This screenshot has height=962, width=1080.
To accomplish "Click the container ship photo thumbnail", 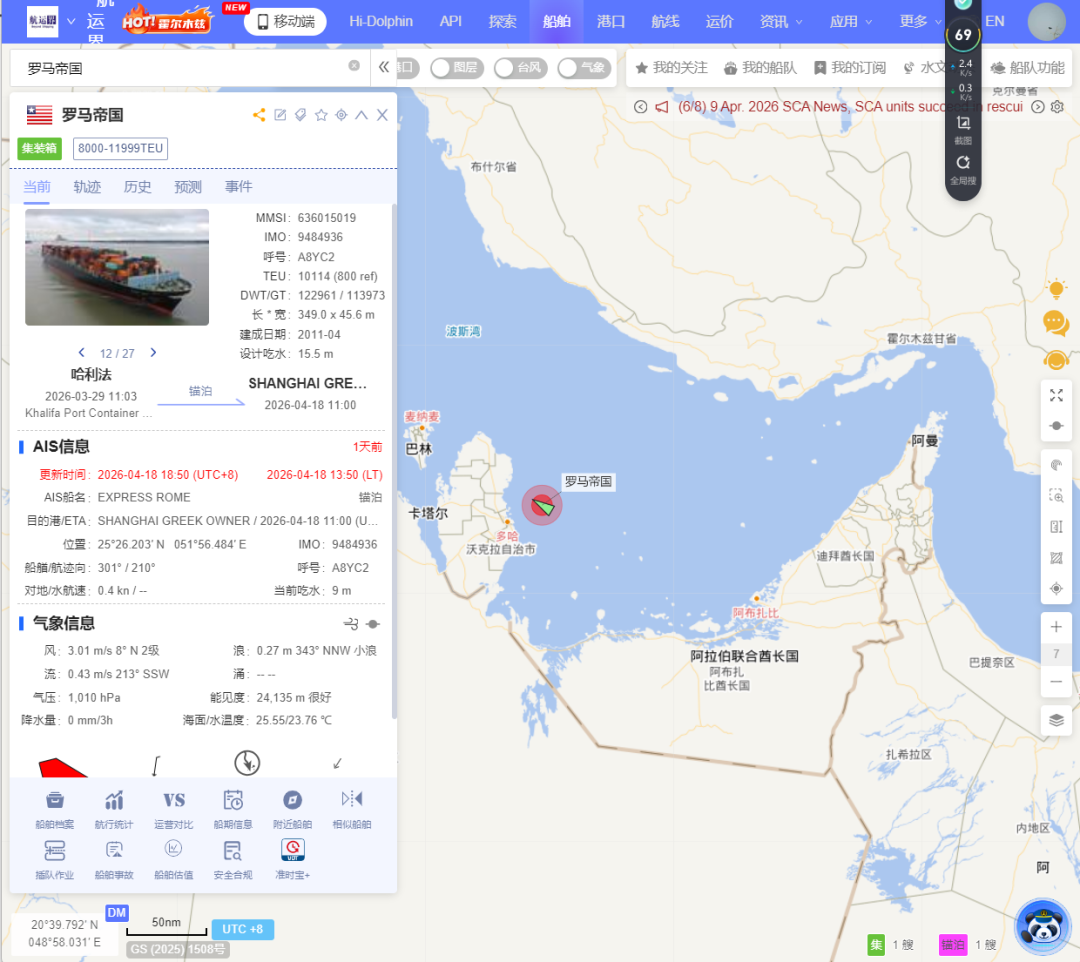I will [x=117, y=267].
